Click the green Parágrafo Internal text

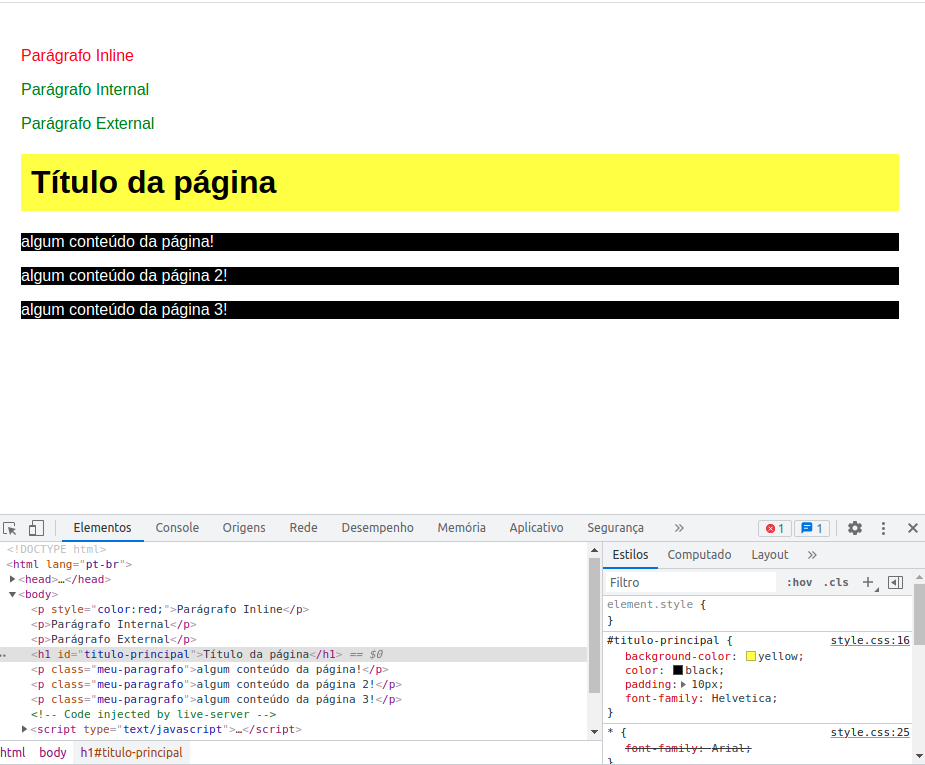(x=85, y=90)
